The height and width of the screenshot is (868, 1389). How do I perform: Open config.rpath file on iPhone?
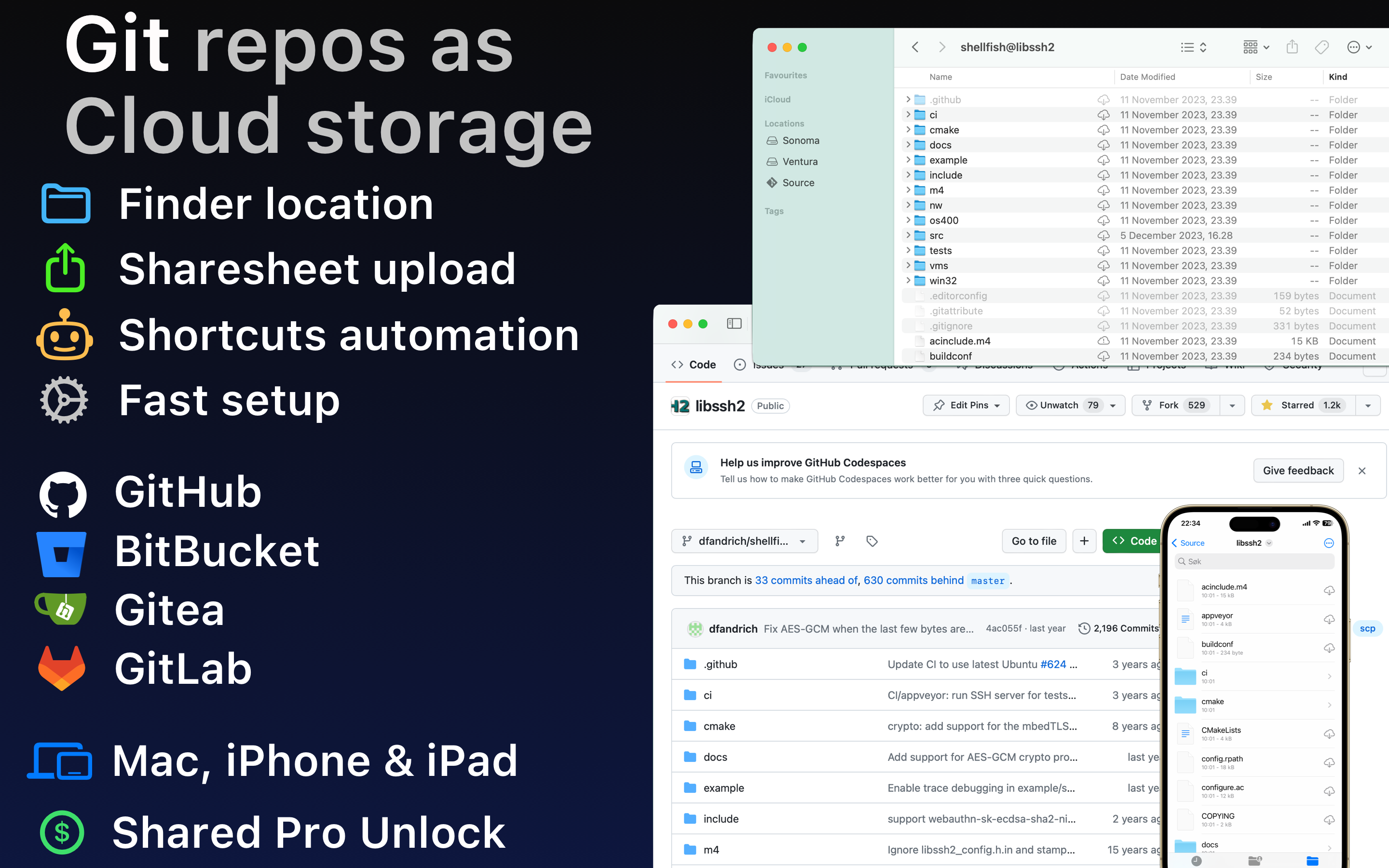[1253, 762]
